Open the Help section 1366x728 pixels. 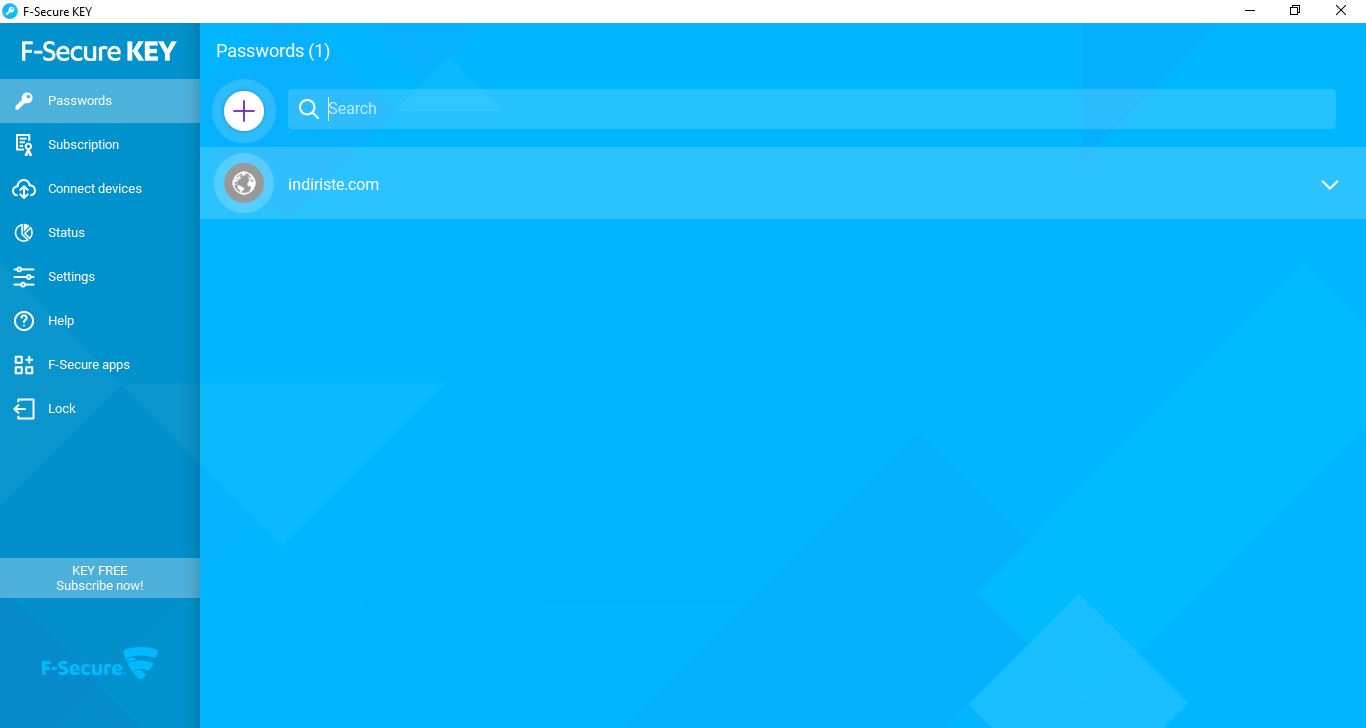pyautogui.click(x=100, y=321)
